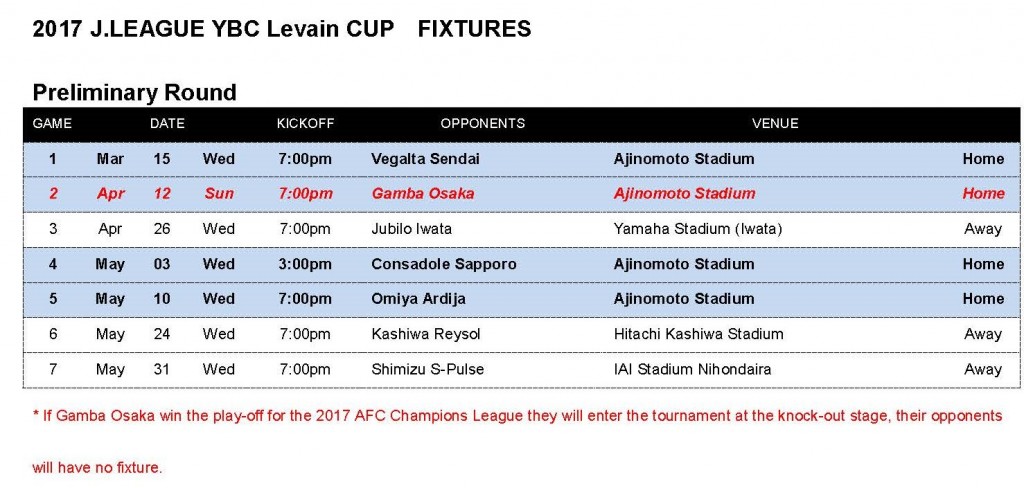This screenshot has height=488, width=1024.
Task: Click the Jubilo Iwata opponent cell
Action: pyautogui.click(x=411, y=229)
